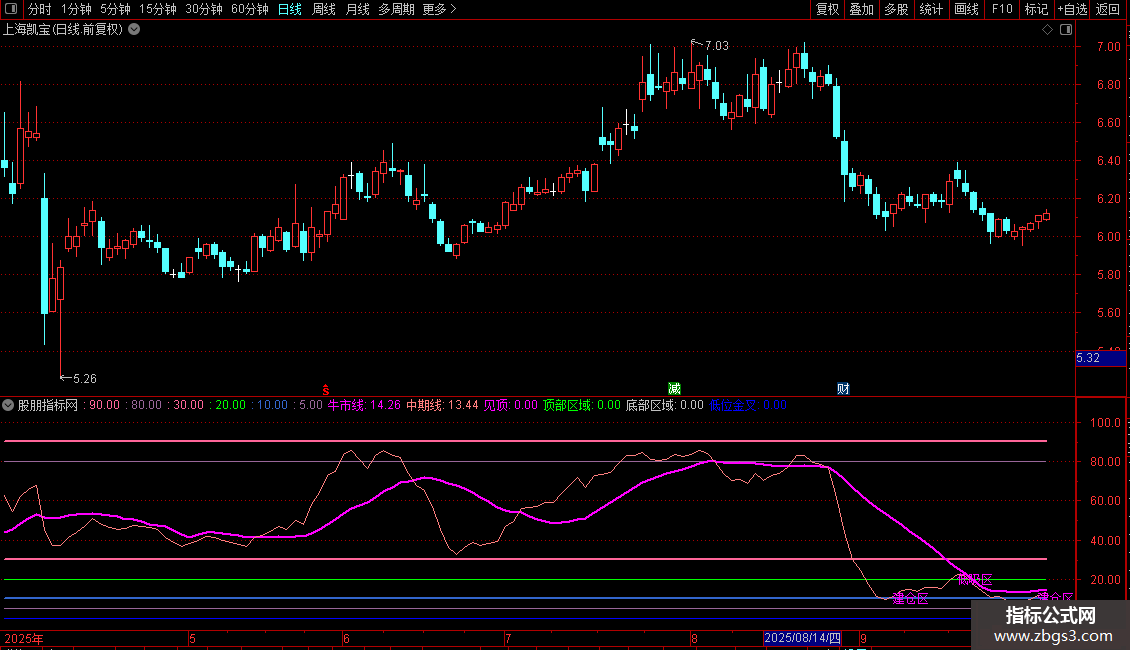The image size is (1130, 650).
Task: Click the 2025/08/14 date marker on timeline
Action: [803, 638]
